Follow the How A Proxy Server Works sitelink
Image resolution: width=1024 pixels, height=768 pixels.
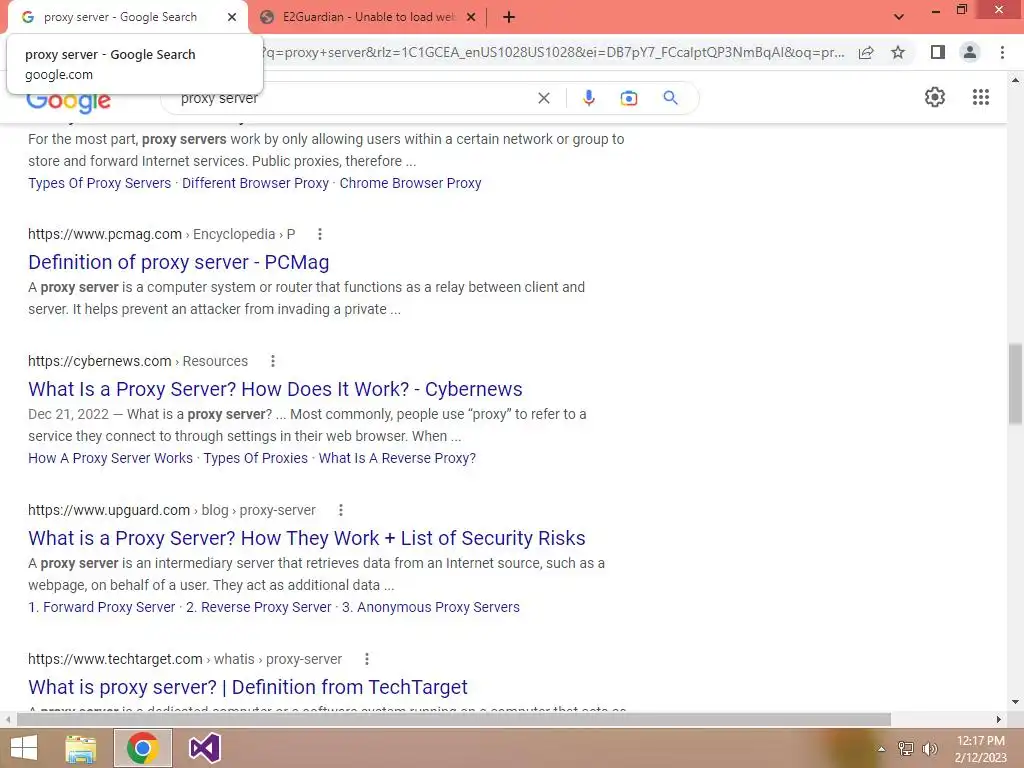(110, 458)
